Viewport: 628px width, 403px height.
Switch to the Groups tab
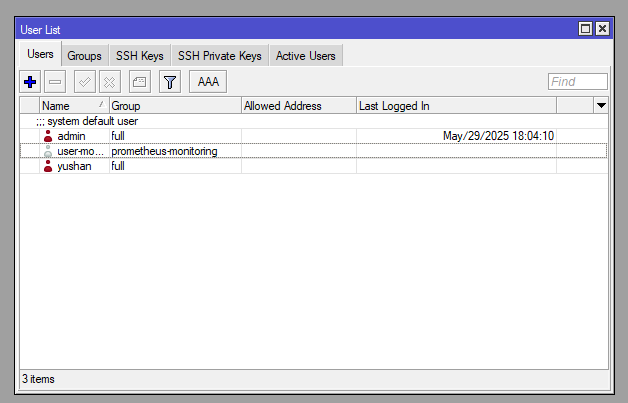click(x=84, y=56)
